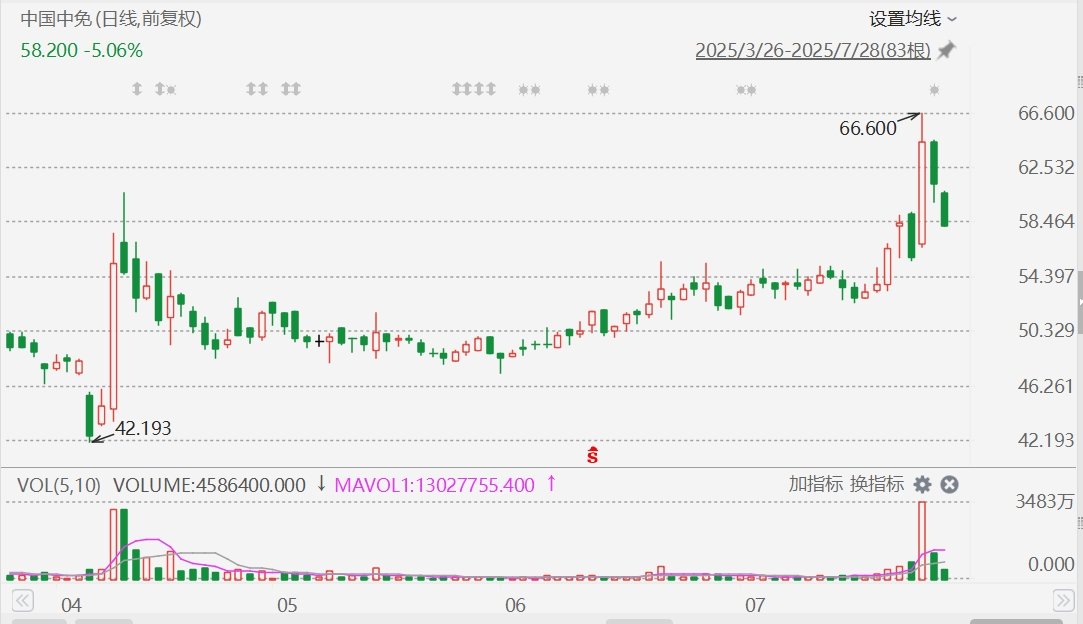Click the MAVOL1:13027755.400 value
The width and height of the screenshot is (1083, 624).
click(x=434, y=485)
